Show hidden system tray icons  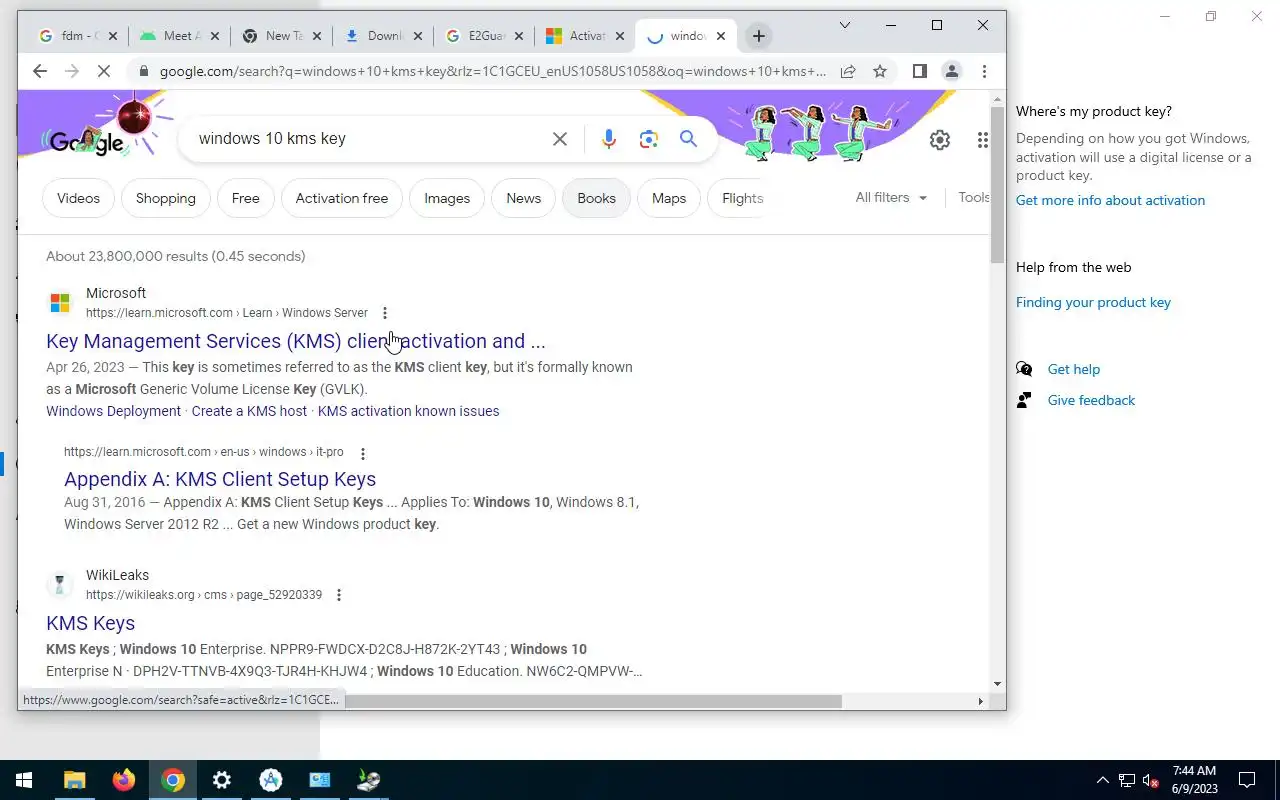coord(1103,780)
